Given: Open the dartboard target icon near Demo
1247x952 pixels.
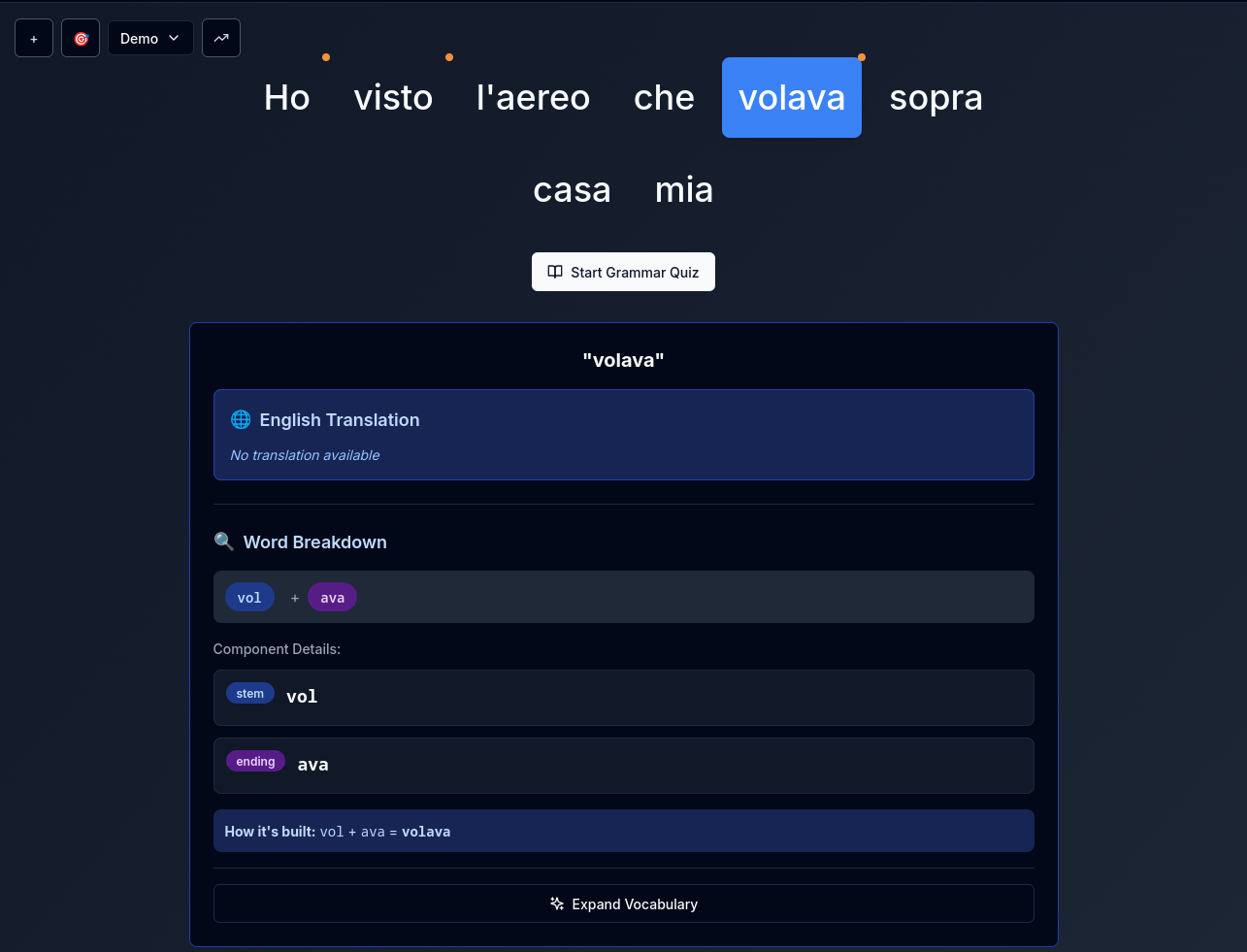Looking at the screenshot, I should (81, 37).
